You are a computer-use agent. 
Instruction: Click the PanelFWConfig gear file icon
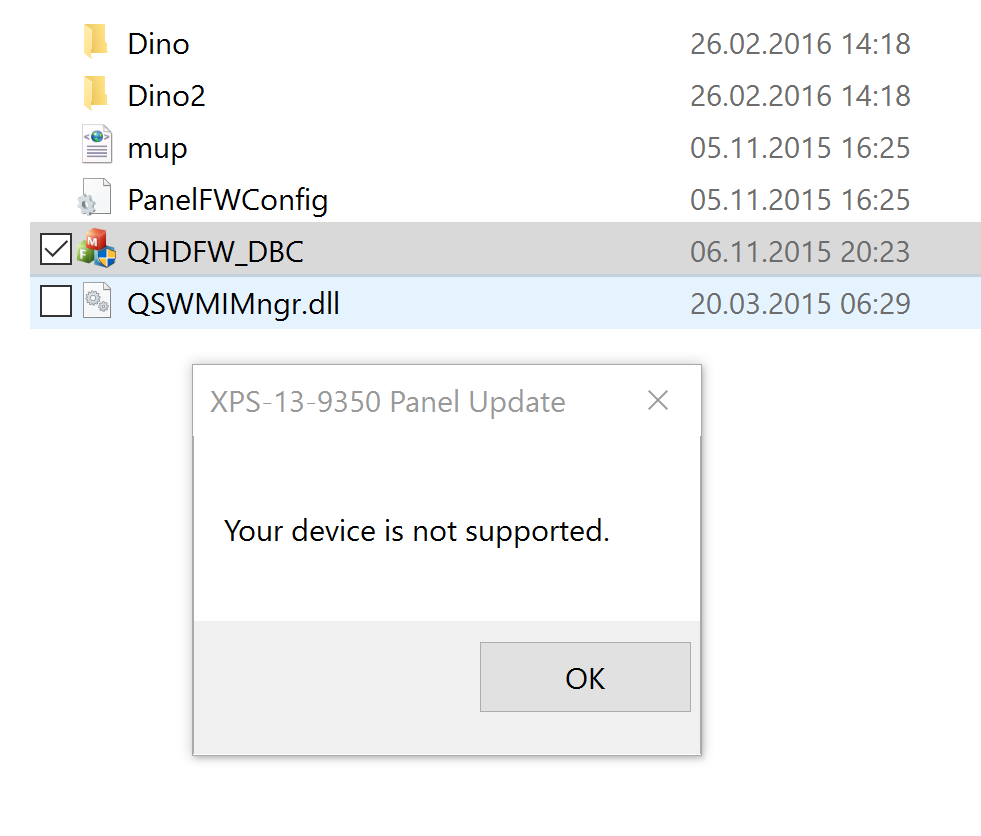point(90,199)
